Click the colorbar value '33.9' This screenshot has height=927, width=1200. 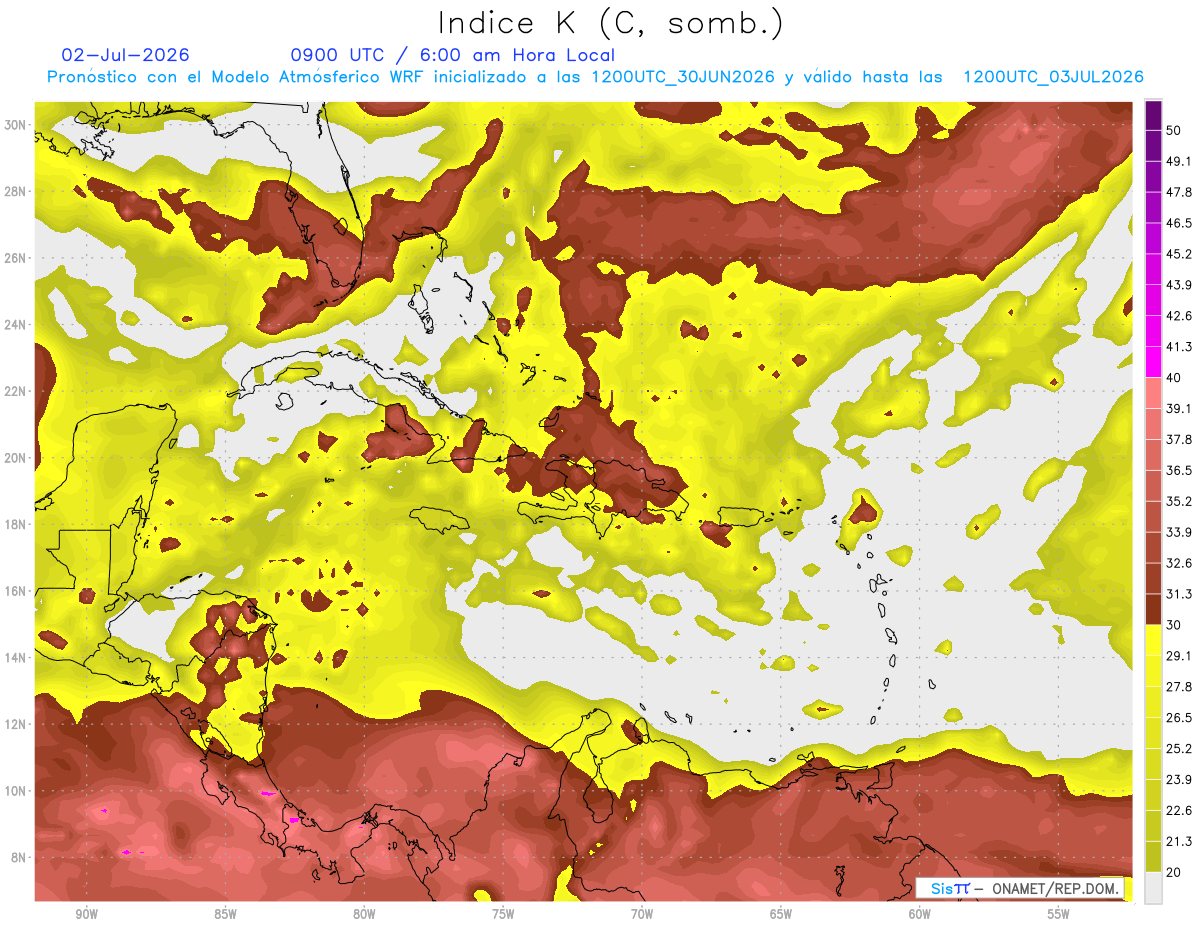(1178, 532)
